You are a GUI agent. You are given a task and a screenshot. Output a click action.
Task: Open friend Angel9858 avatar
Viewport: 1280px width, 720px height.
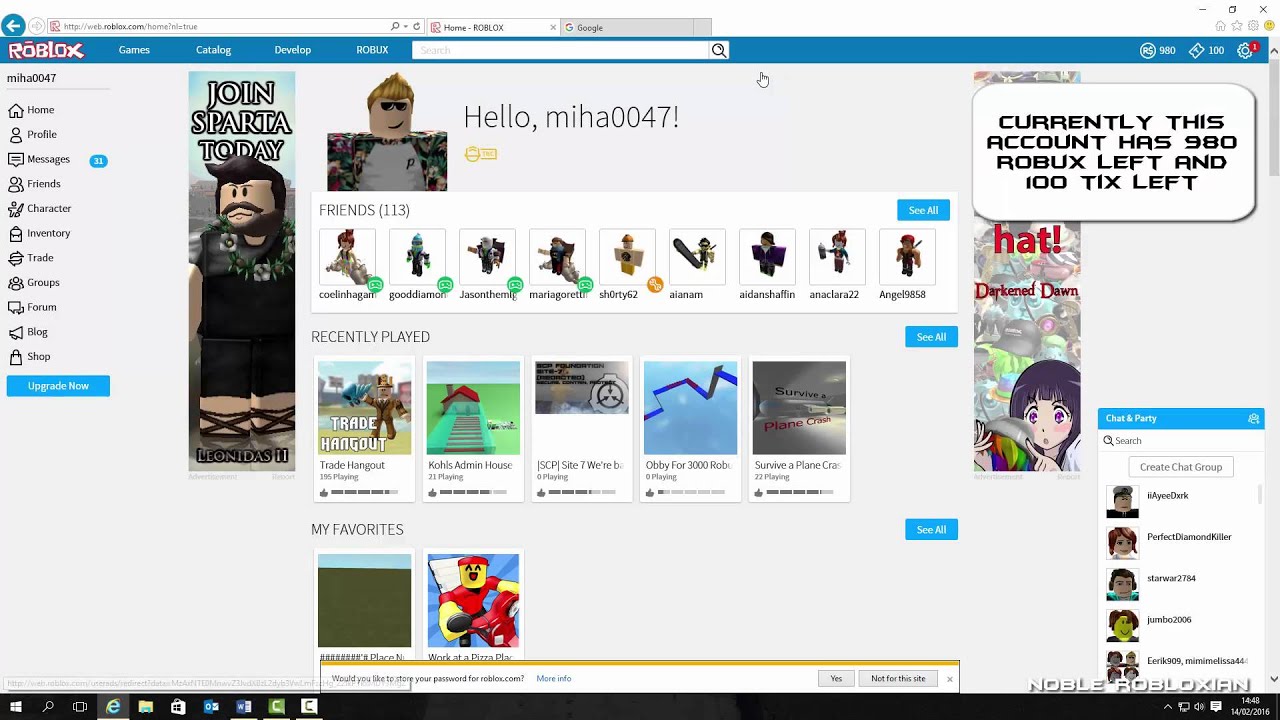[x=907, y=257]
